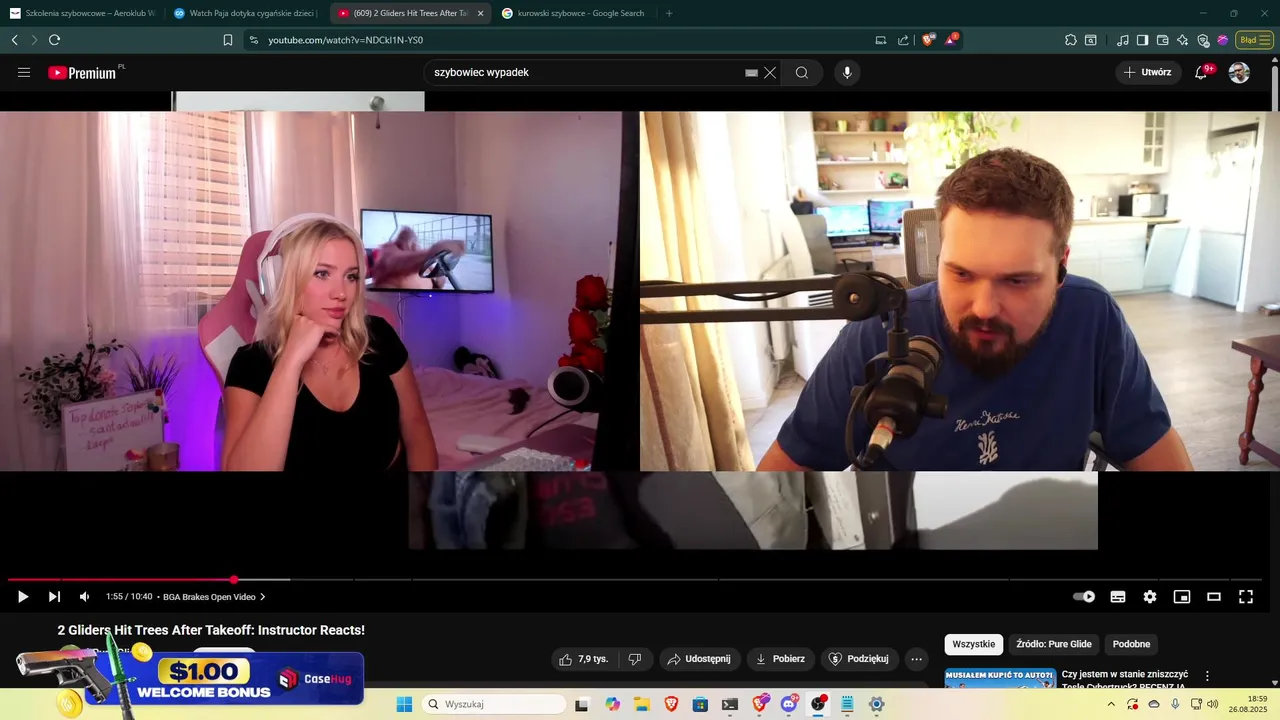The height and width of the screenshot is (720, 1280).
Task: Like the video (7,9 tys.)
Action: [584, 659]
